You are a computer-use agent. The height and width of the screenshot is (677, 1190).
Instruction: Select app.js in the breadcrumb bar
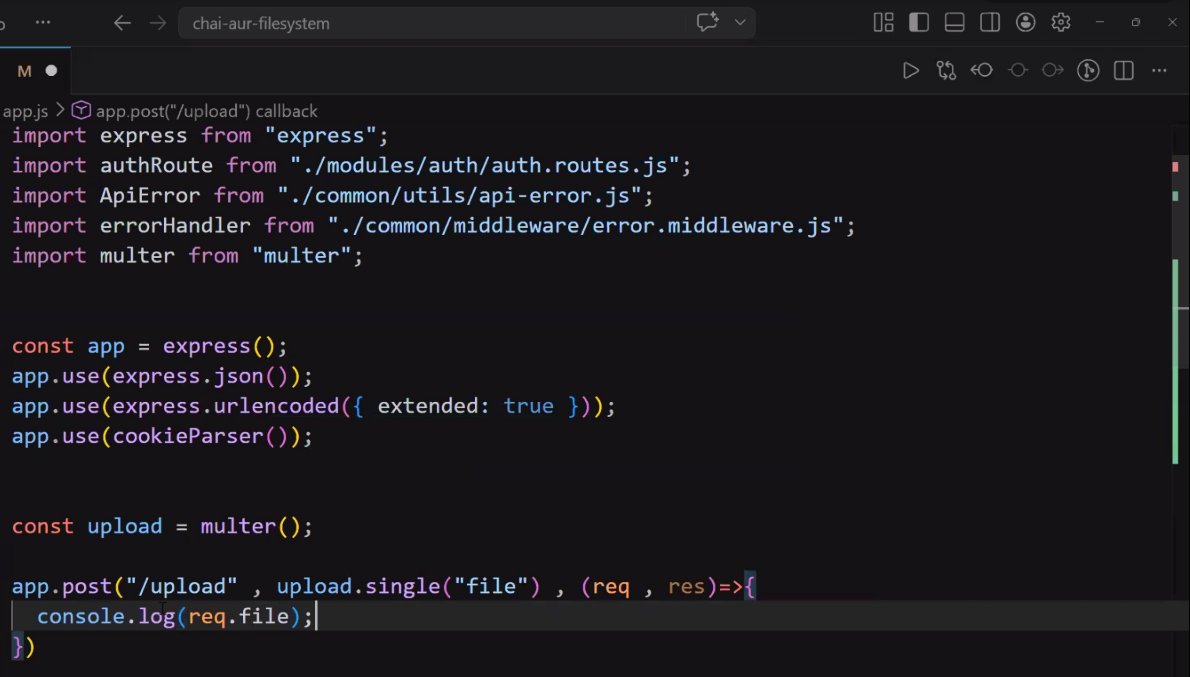point(27,110)
